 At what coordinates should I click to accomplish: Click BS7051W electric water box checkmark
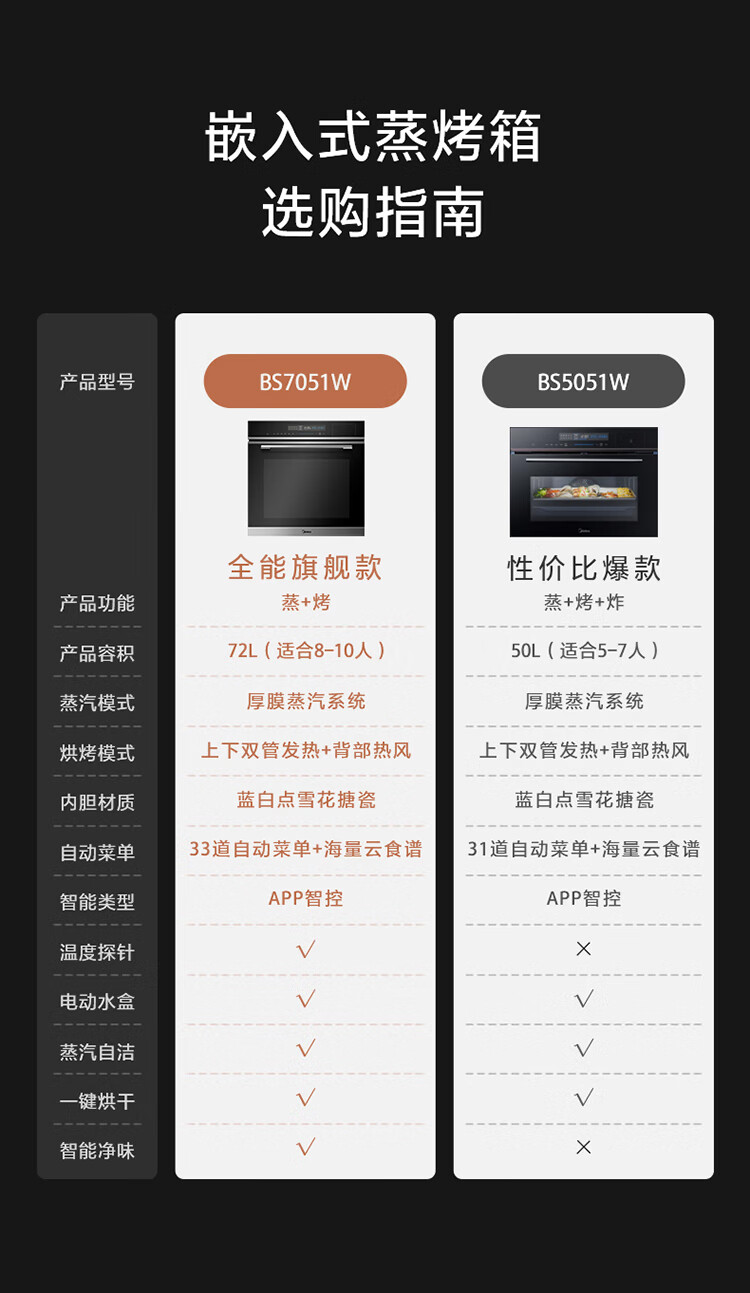tap(306, 999)
